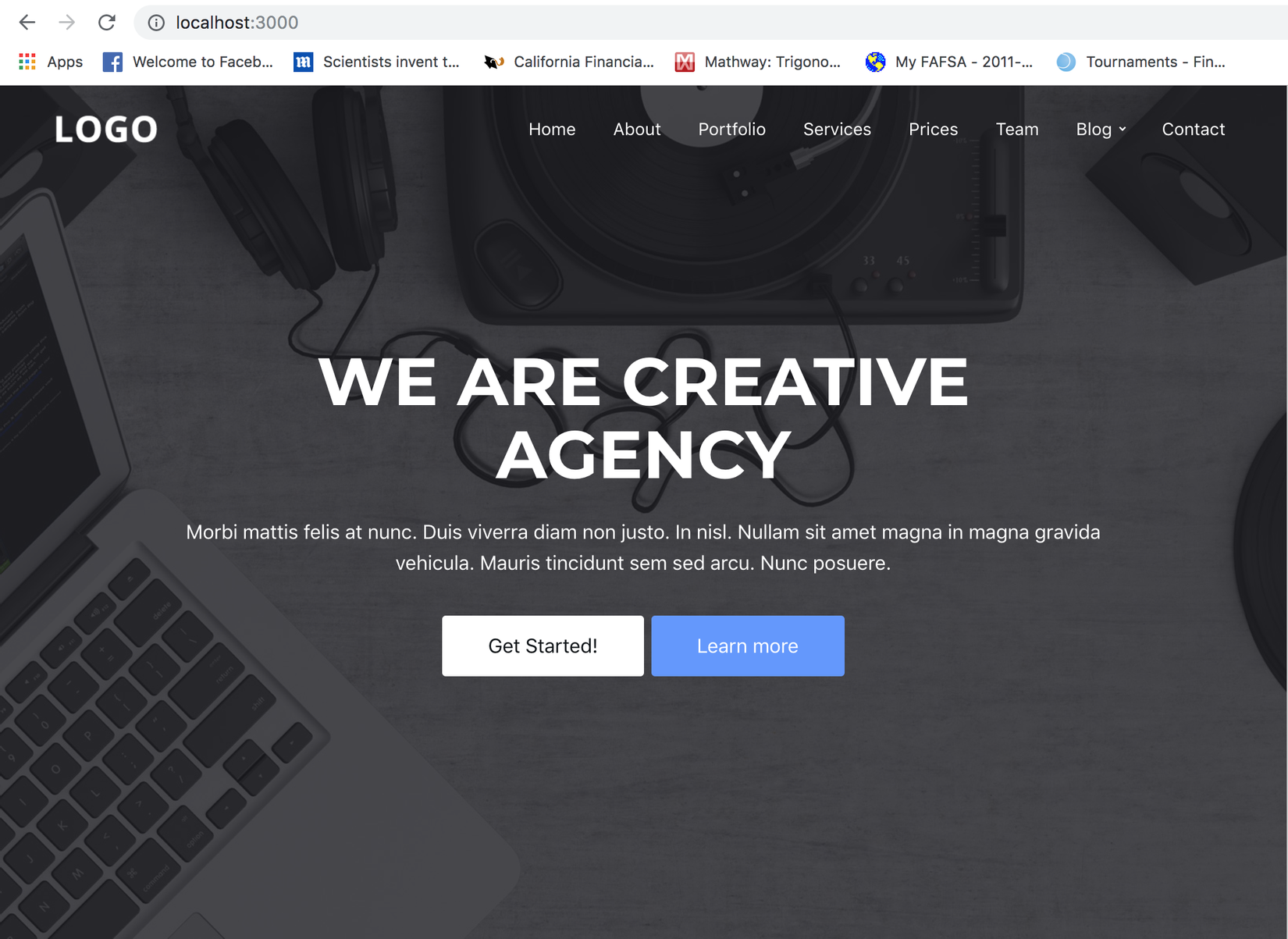Click the blue Learn more button
The width and height of the screenshot is (1288, 939).
748,646
